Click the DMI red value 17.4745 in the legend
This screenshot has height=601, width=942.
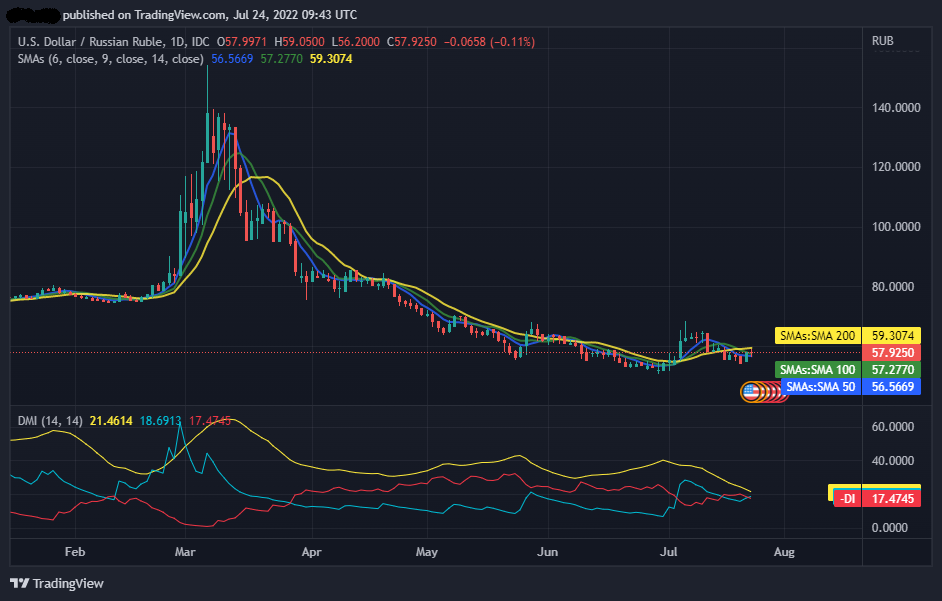click(210, 421)
